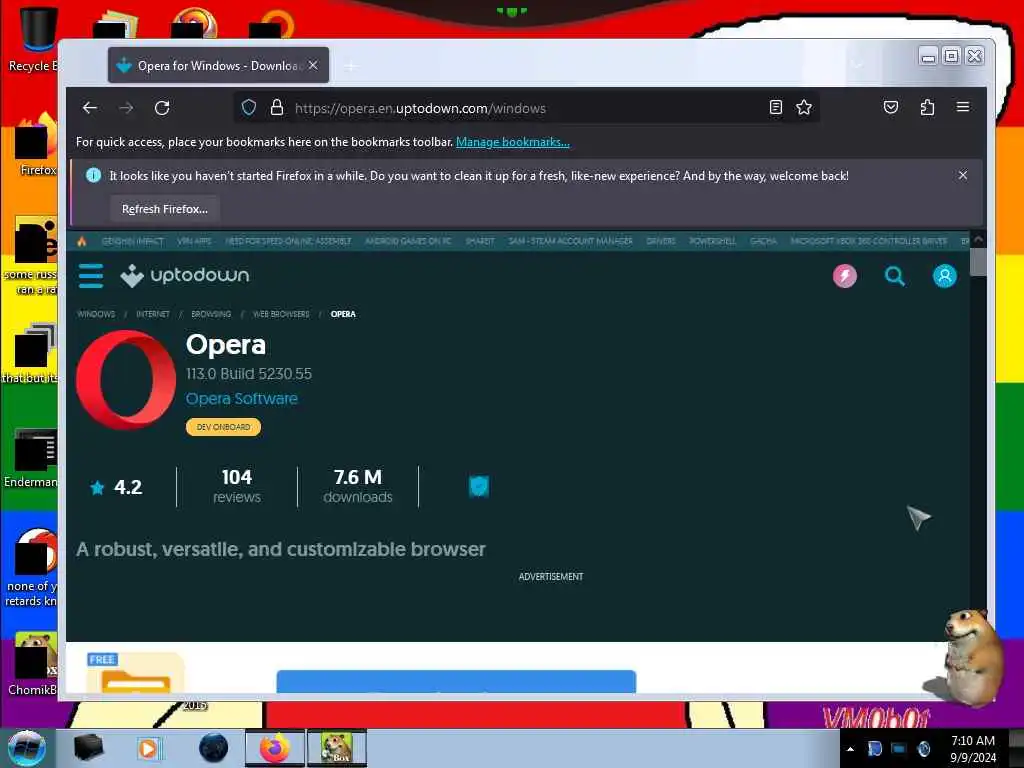Click the pink lightning bolt icon
This screenshot has width=1024, height=768.
pyautogui.click(x=844, y=276)
